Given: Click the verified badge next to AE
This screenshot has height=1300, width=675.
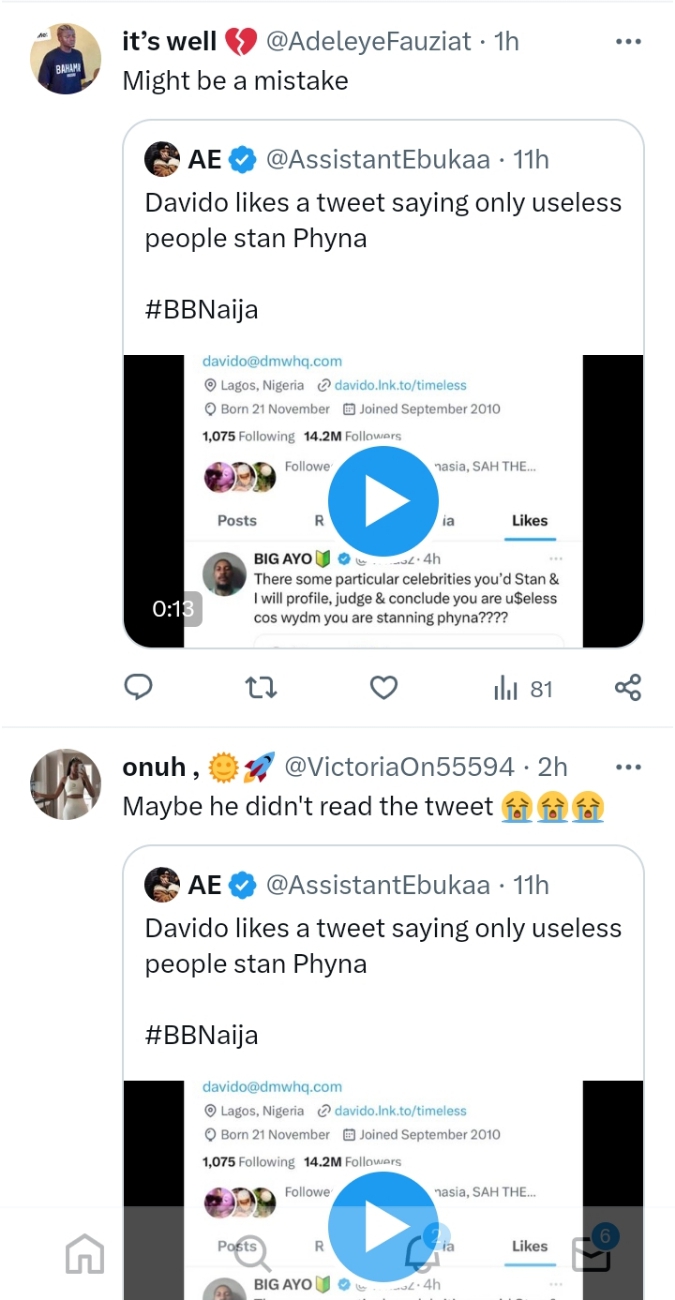Looking at the screenshot, I should 242,158.
